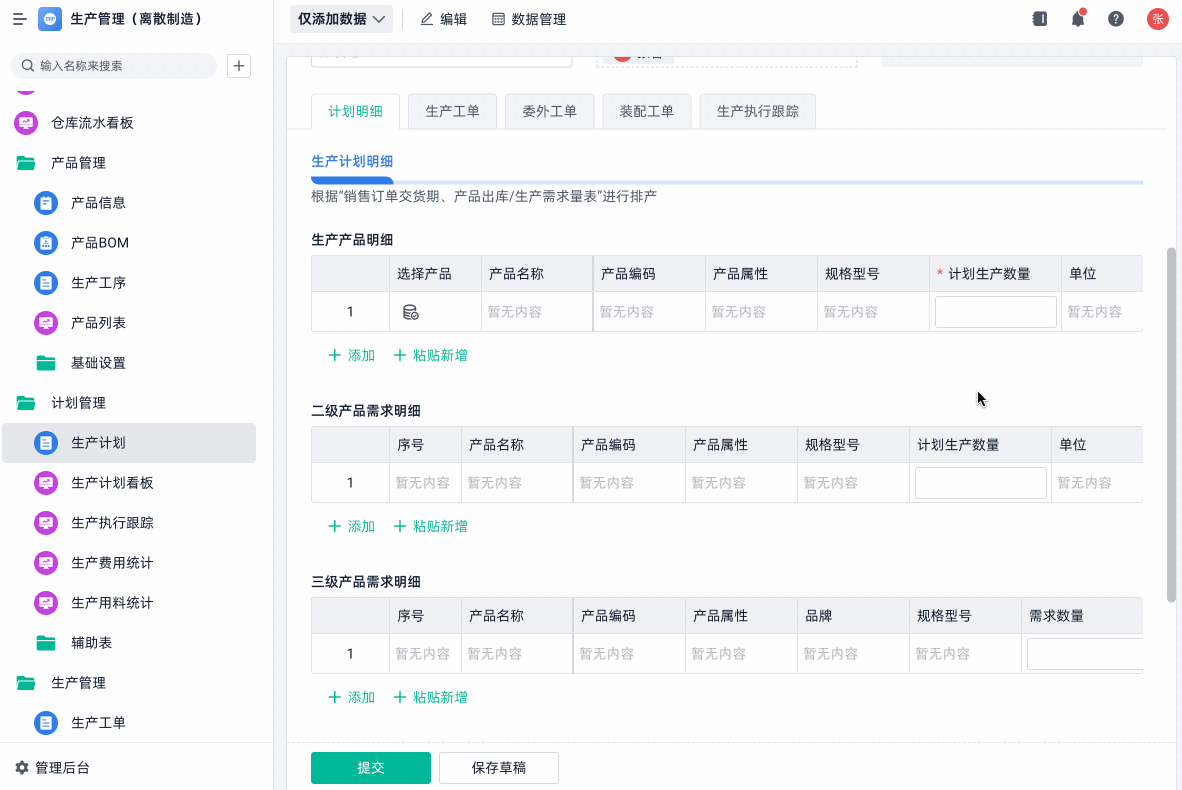
Task: Click 数据管理 in top toolbar
Action: point(529,19)
